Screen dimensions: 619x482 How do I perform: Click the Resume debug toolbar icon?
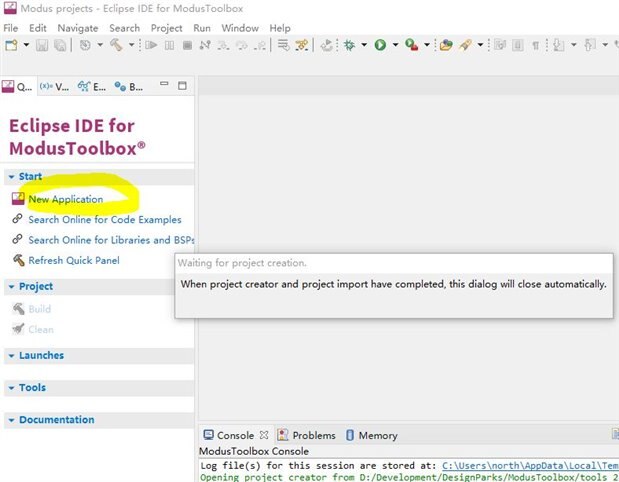pos(151,45)
